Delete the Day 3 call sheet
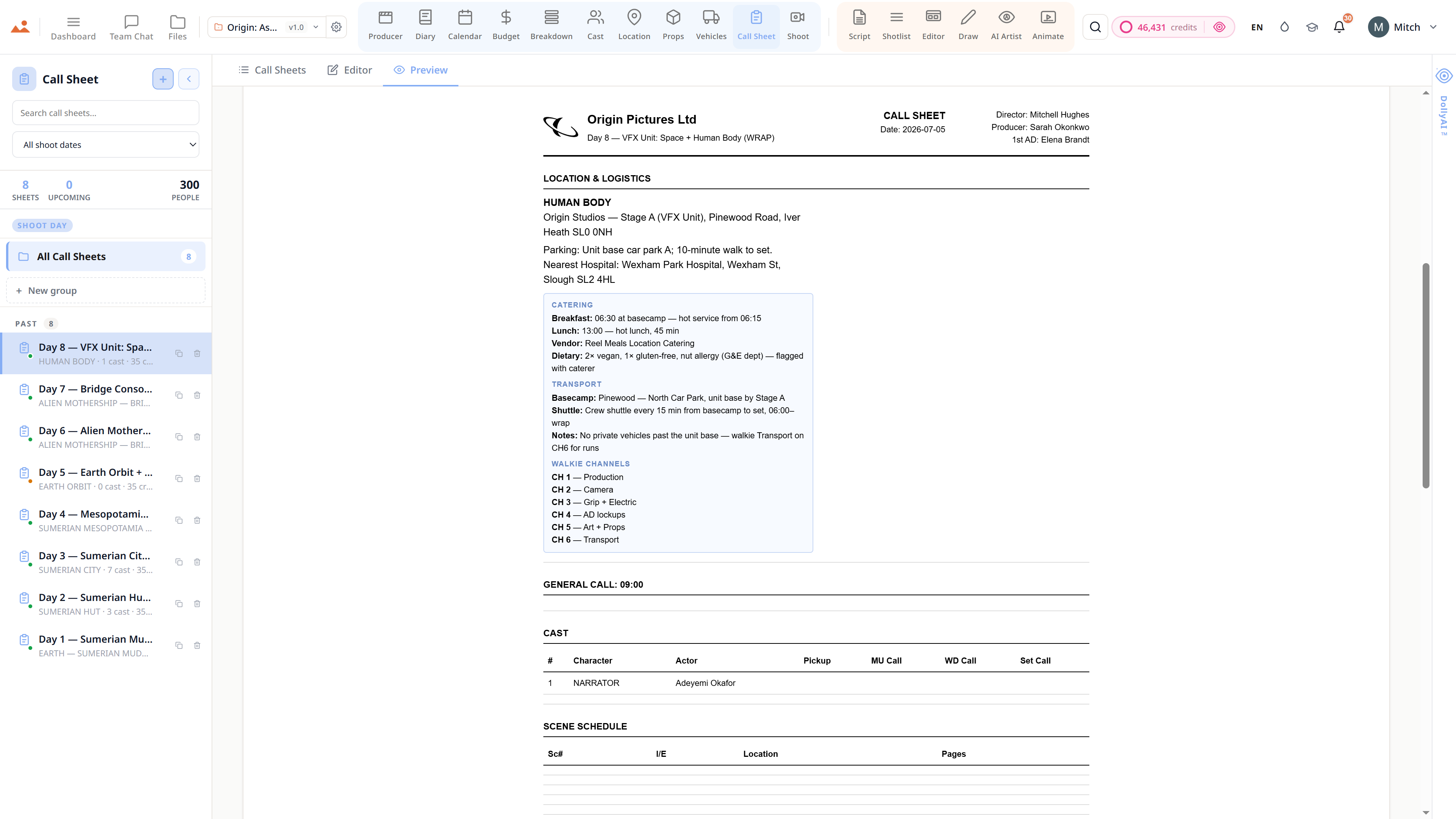The height and width of the screenshot is (819, 1456). click(x=197, y=562)
